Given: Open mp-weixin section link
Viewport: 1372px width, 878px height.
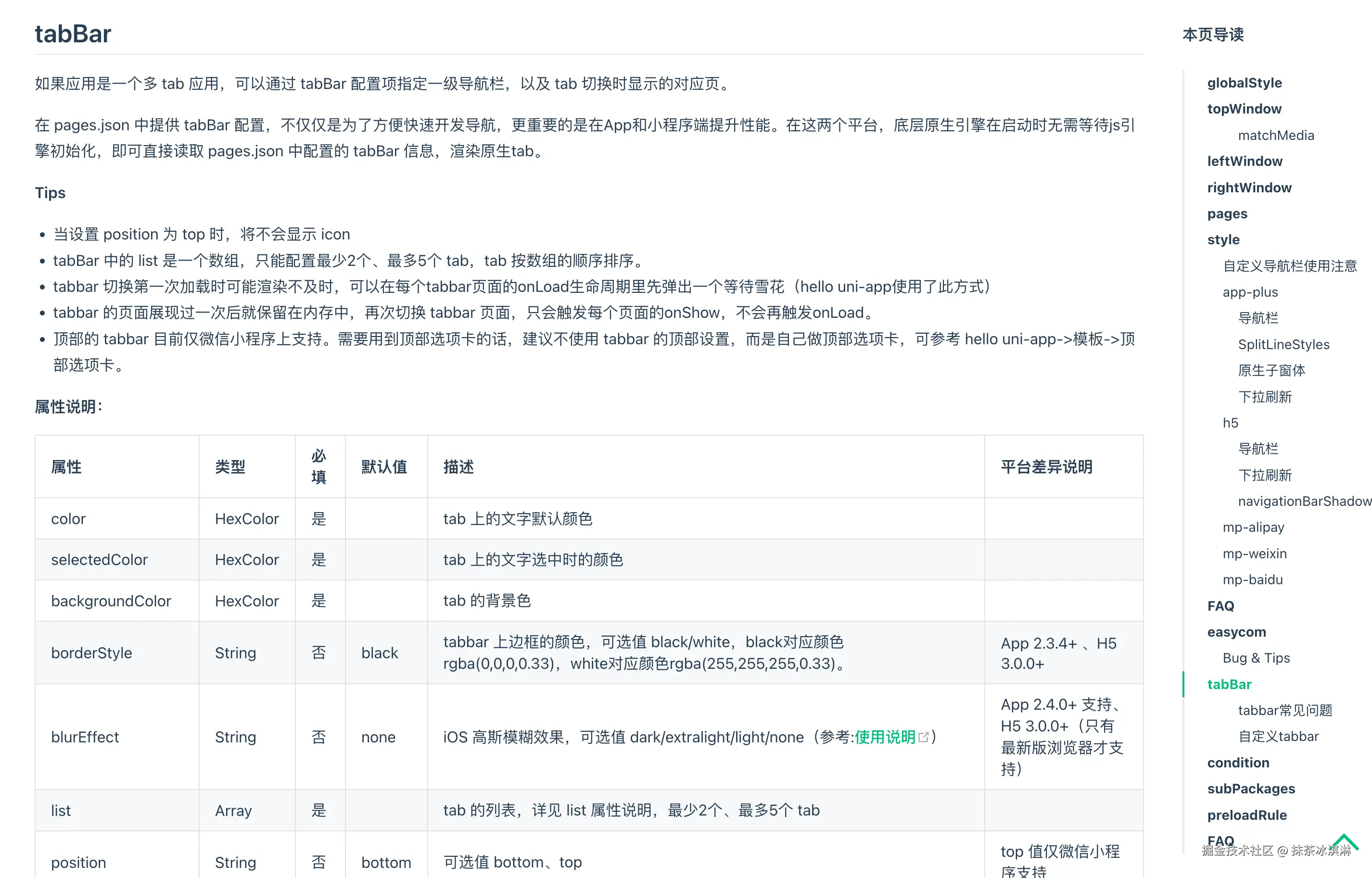Looking at the screenshot, I should point(1254,553).
